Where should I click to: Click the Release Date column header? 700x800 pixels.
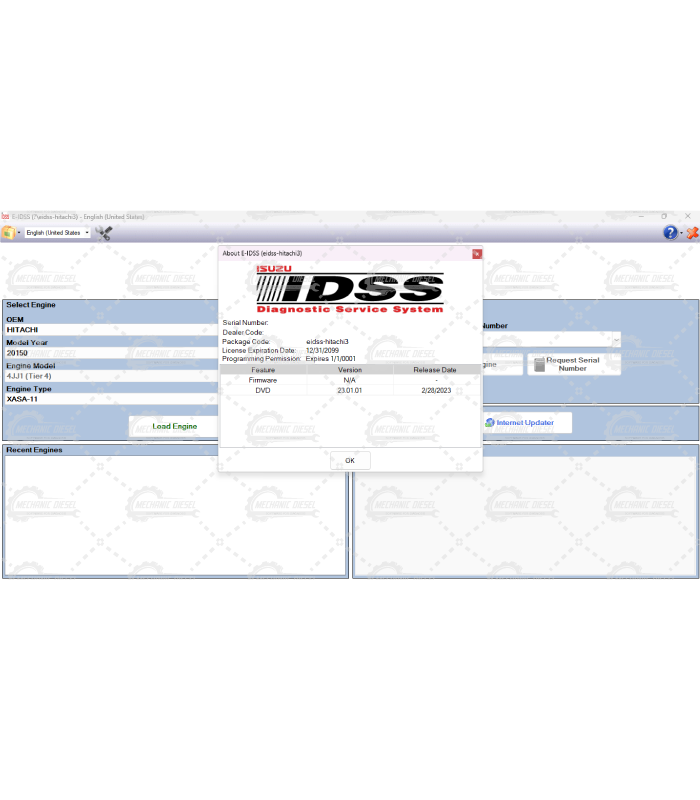(435, 370)
